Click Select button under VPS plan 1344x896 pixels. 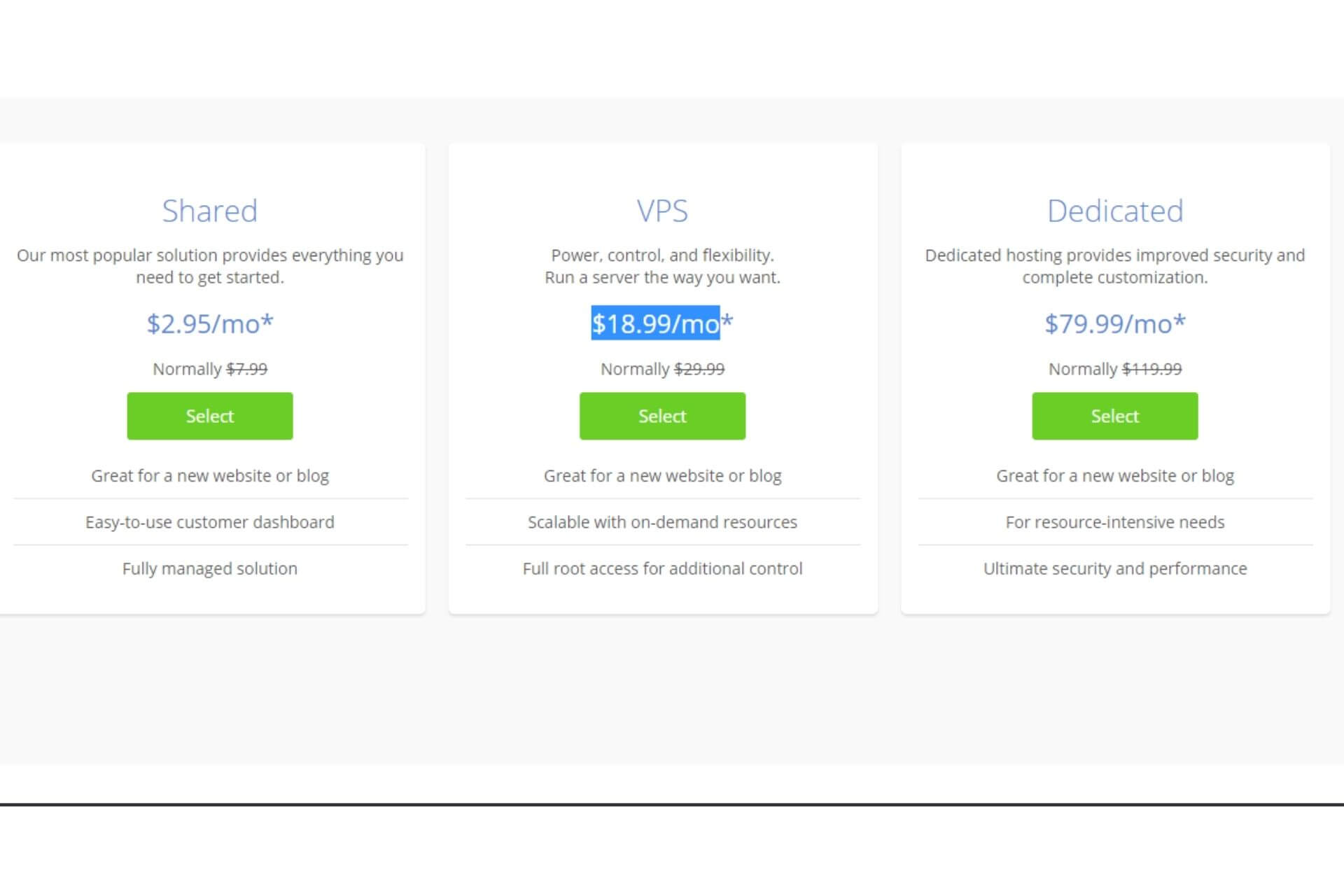[662, 416]
